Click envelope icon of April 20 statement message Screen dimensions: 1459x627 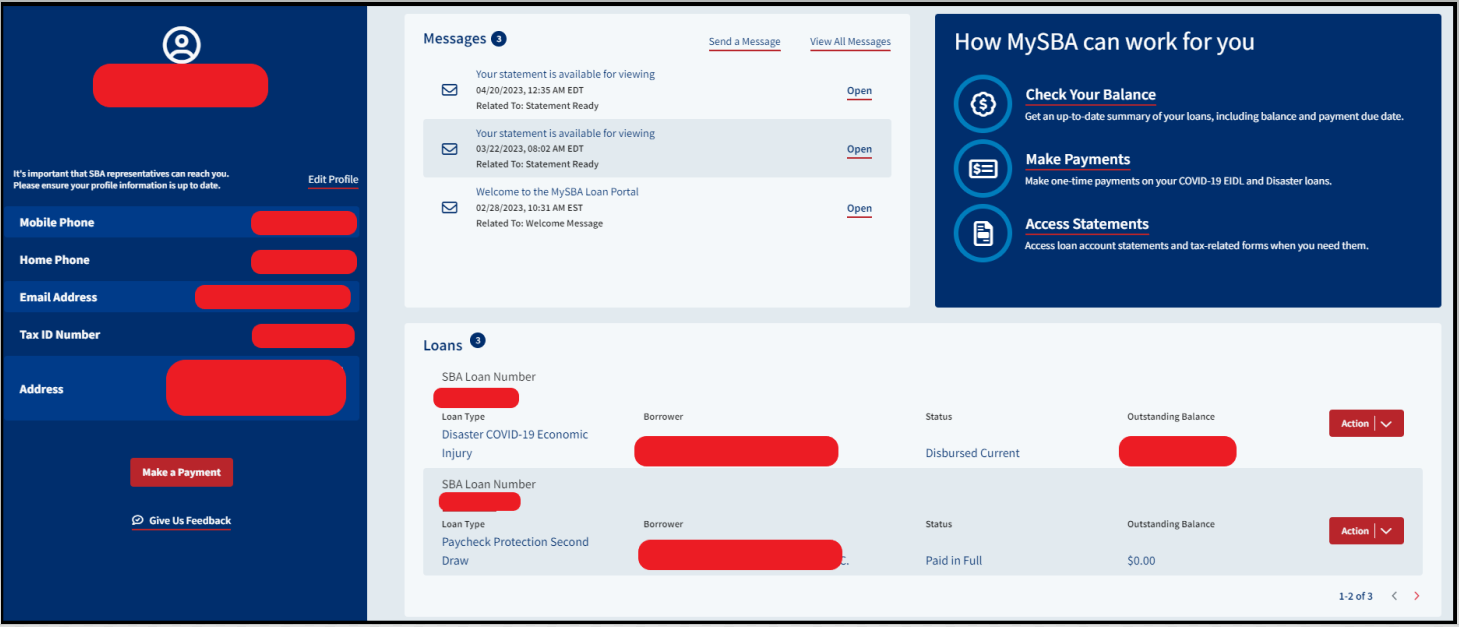[449, 90]
